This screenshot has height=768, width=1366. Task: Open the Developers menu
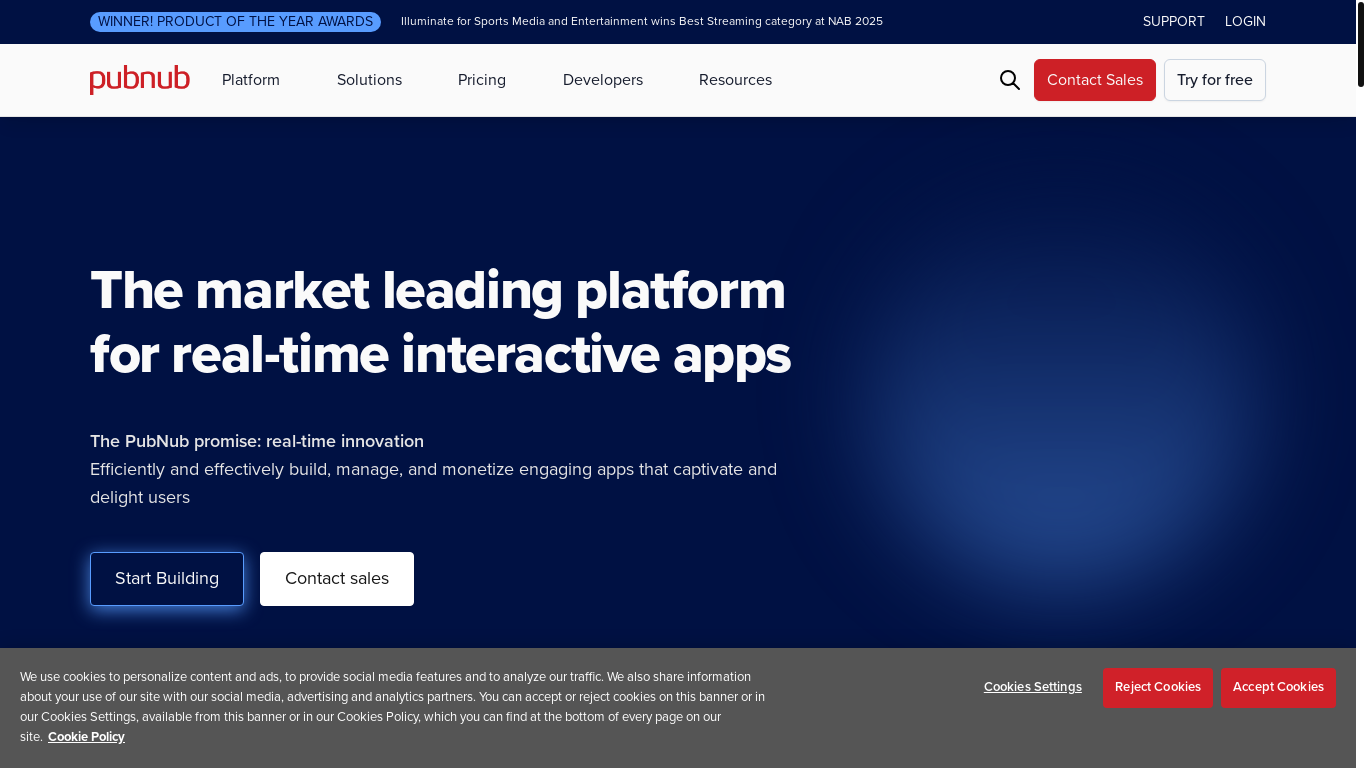[x=603, y=80]
